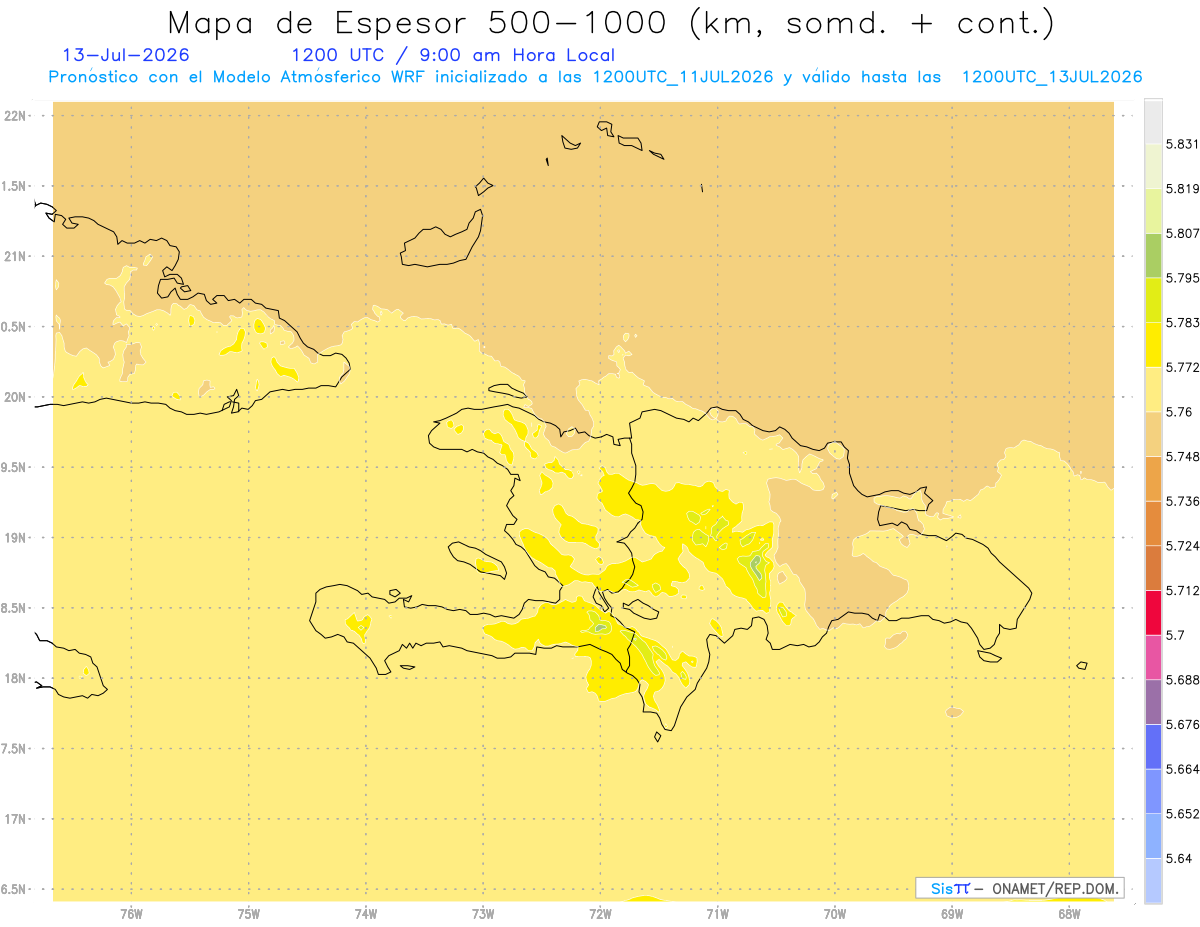Click the 'Pronostico con el Modelo Atmosferico WRF' line
The image size is (1200, 927).
(595, 76)
